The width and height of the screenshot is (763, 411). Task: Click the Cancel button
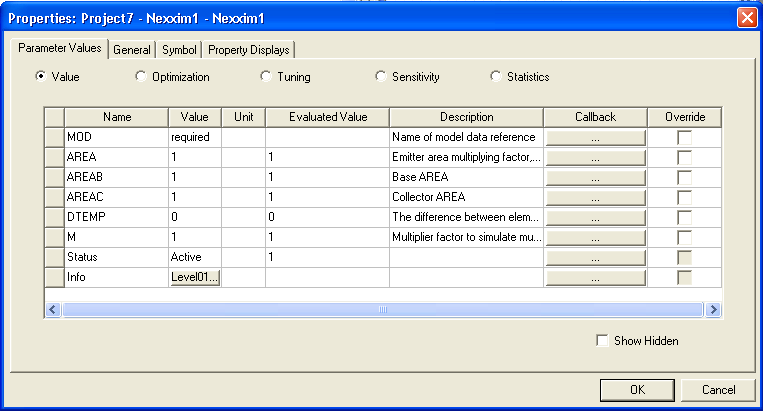tap(718, 389)
